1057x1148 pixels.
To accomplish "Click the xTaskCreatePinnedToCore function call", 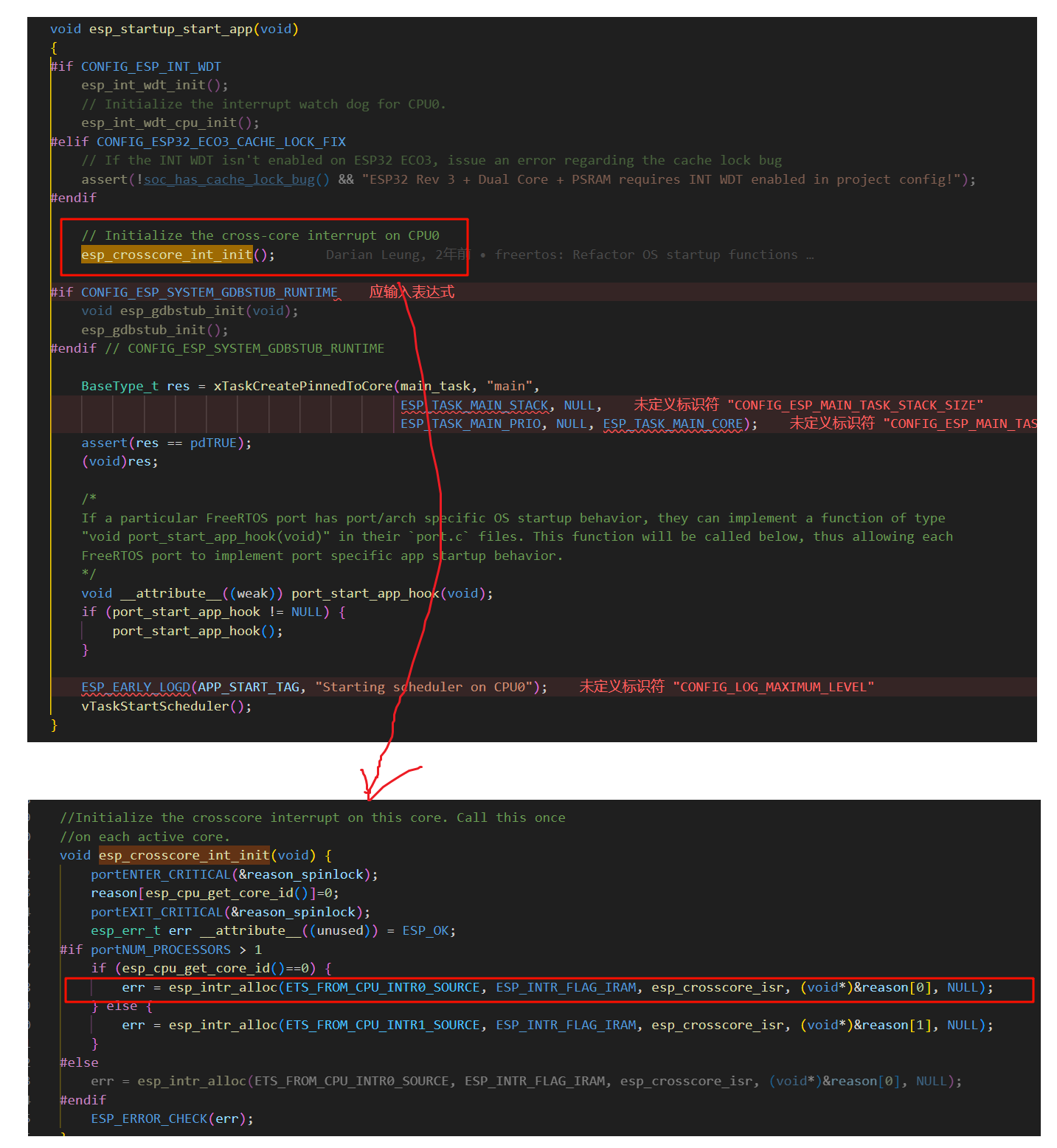I will coord(303,387).
